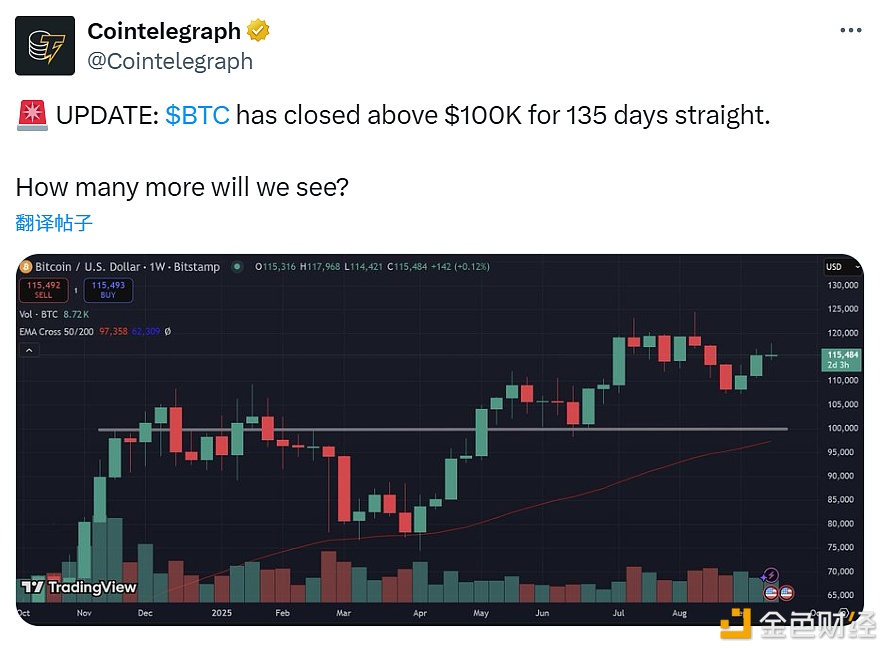Click the purple lightning event marker
Image resolution: width=888 pixels, height=651 pixels.
click(x=770, y=576)
